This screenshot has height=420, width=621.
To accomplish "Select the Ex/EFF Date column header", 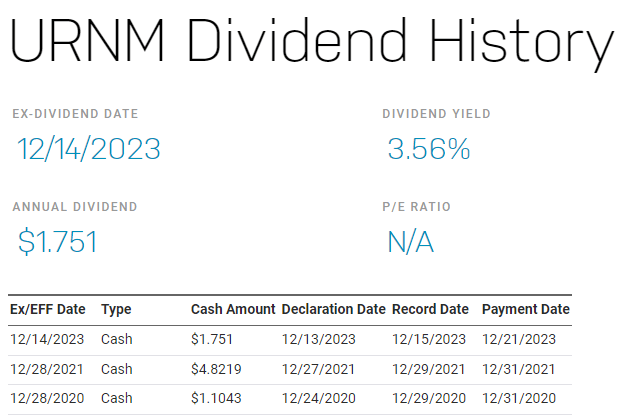I will tap(48, 309).
